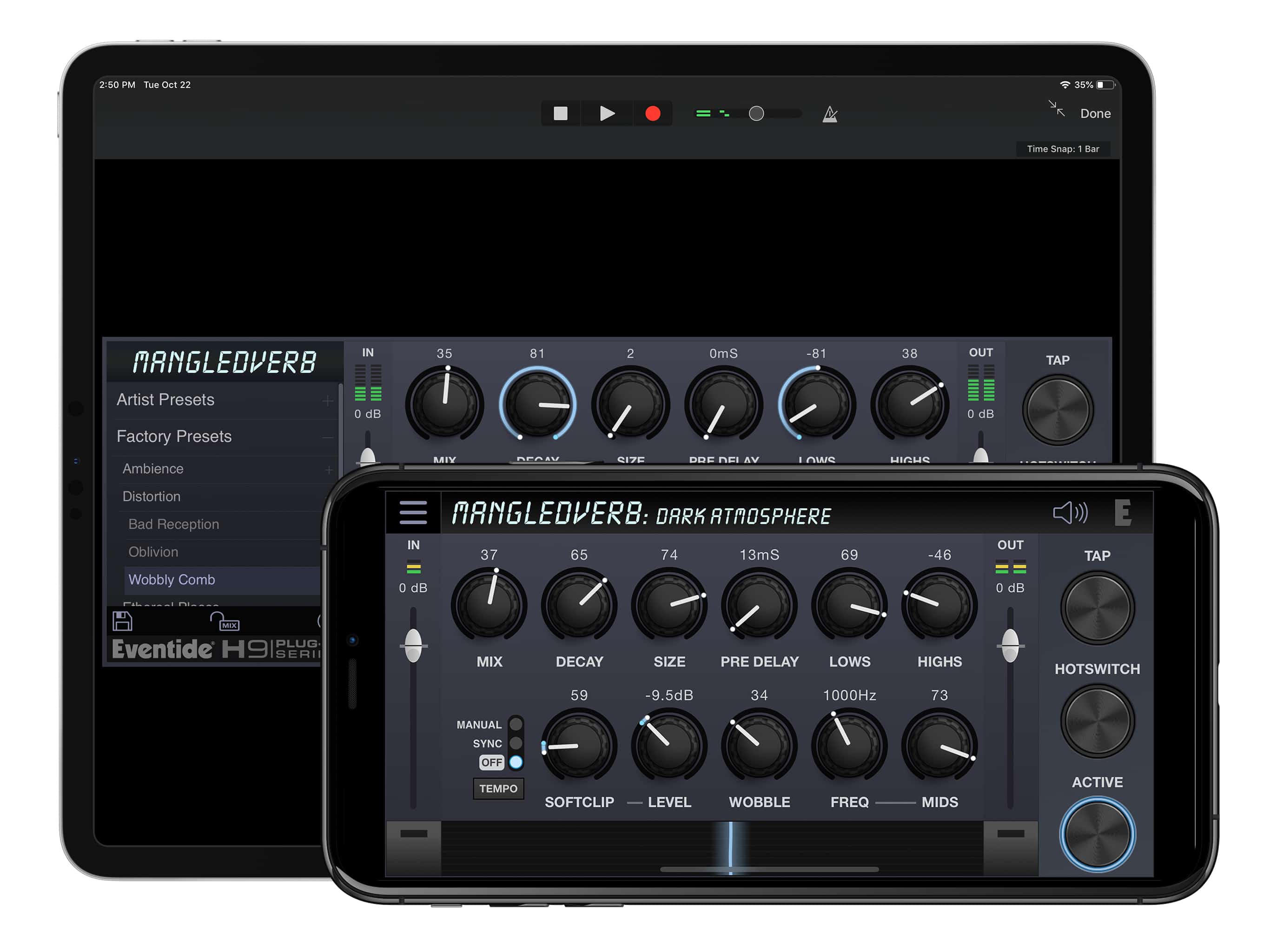The image size is (1270, 952).
Task: Open the Time Snap: 1 Bar setting
Action: [x=1063, y=149]
